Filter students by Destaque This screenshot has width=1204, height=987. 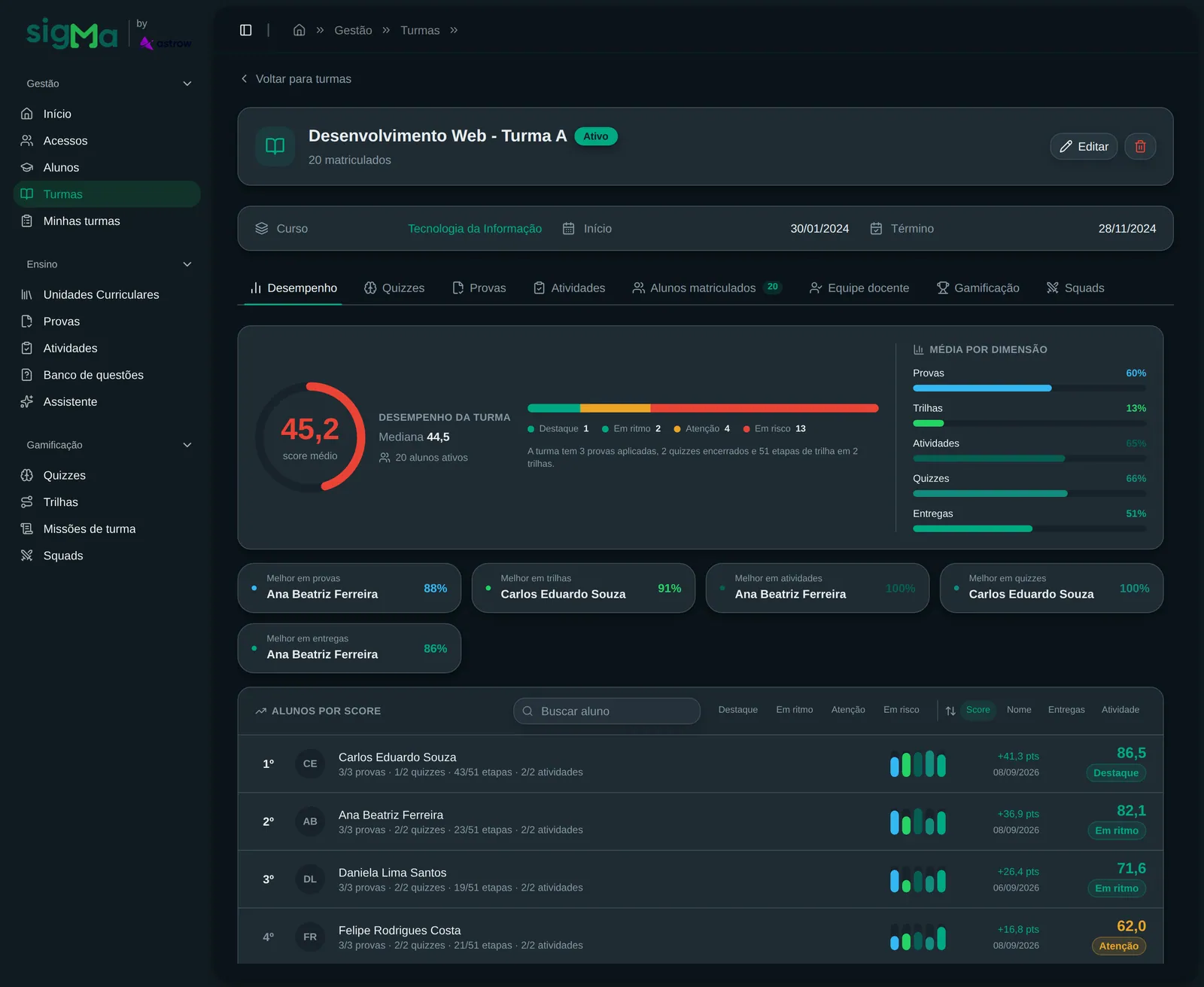tap(737, 710)
